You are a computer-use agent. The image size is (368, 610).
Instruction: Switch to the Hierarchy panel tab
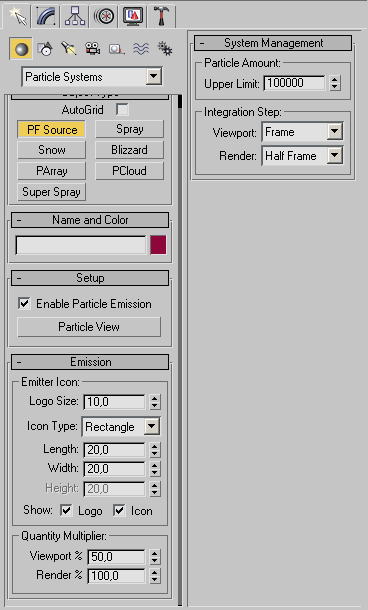[x=75, y=16]
